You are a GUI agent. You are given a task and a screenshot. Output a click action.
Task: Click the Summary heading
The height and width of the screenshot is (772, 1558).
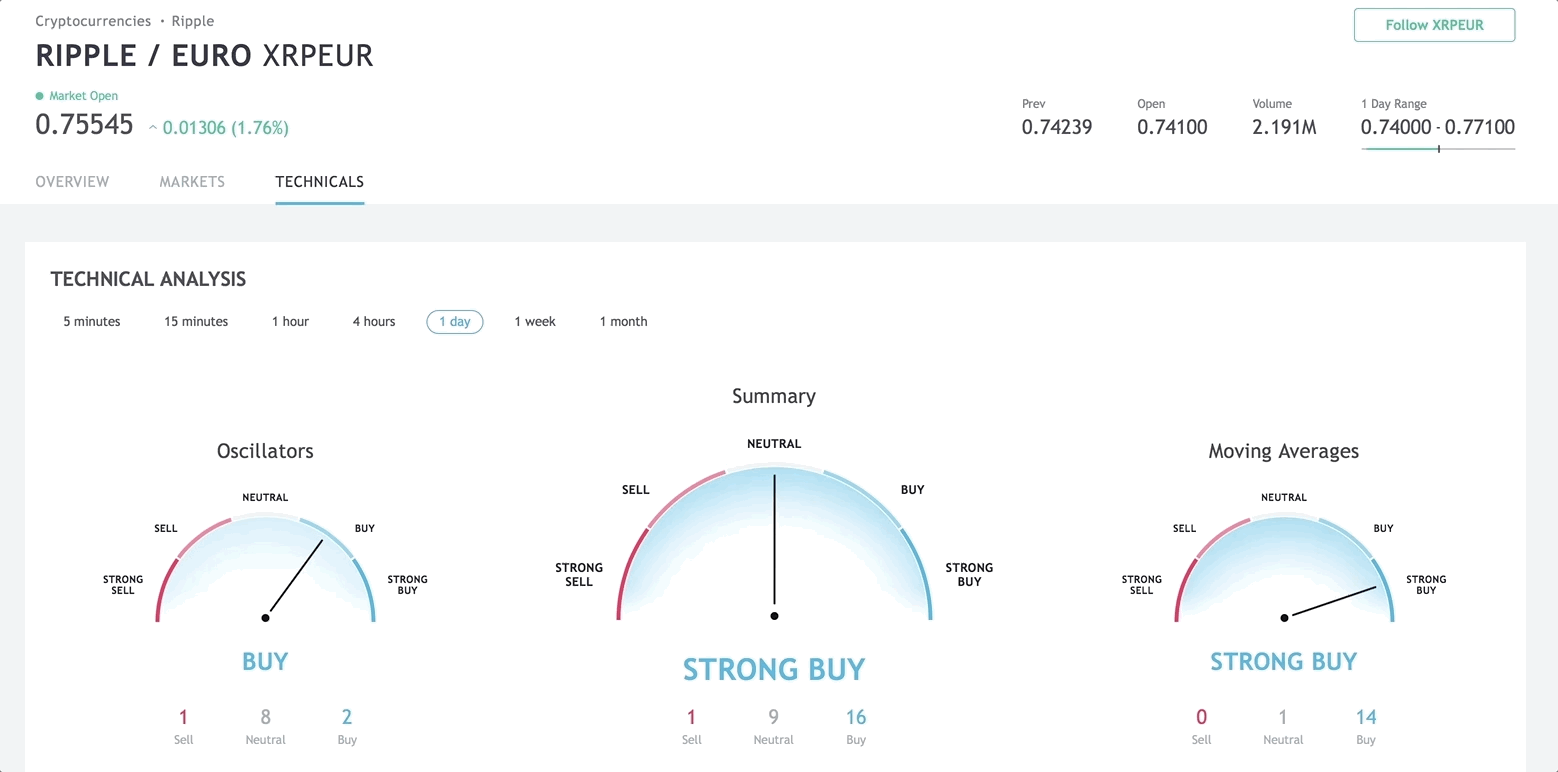774,396
